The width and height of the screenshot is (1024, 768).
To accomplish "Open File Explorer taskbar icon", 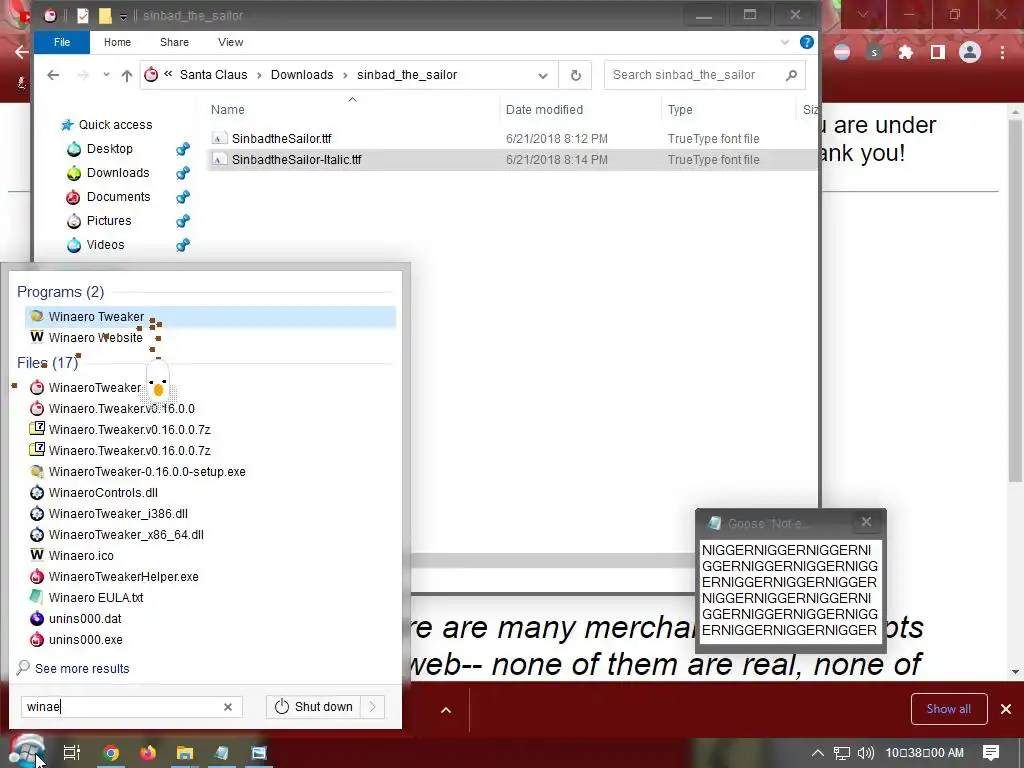I will tap(185, 753).
